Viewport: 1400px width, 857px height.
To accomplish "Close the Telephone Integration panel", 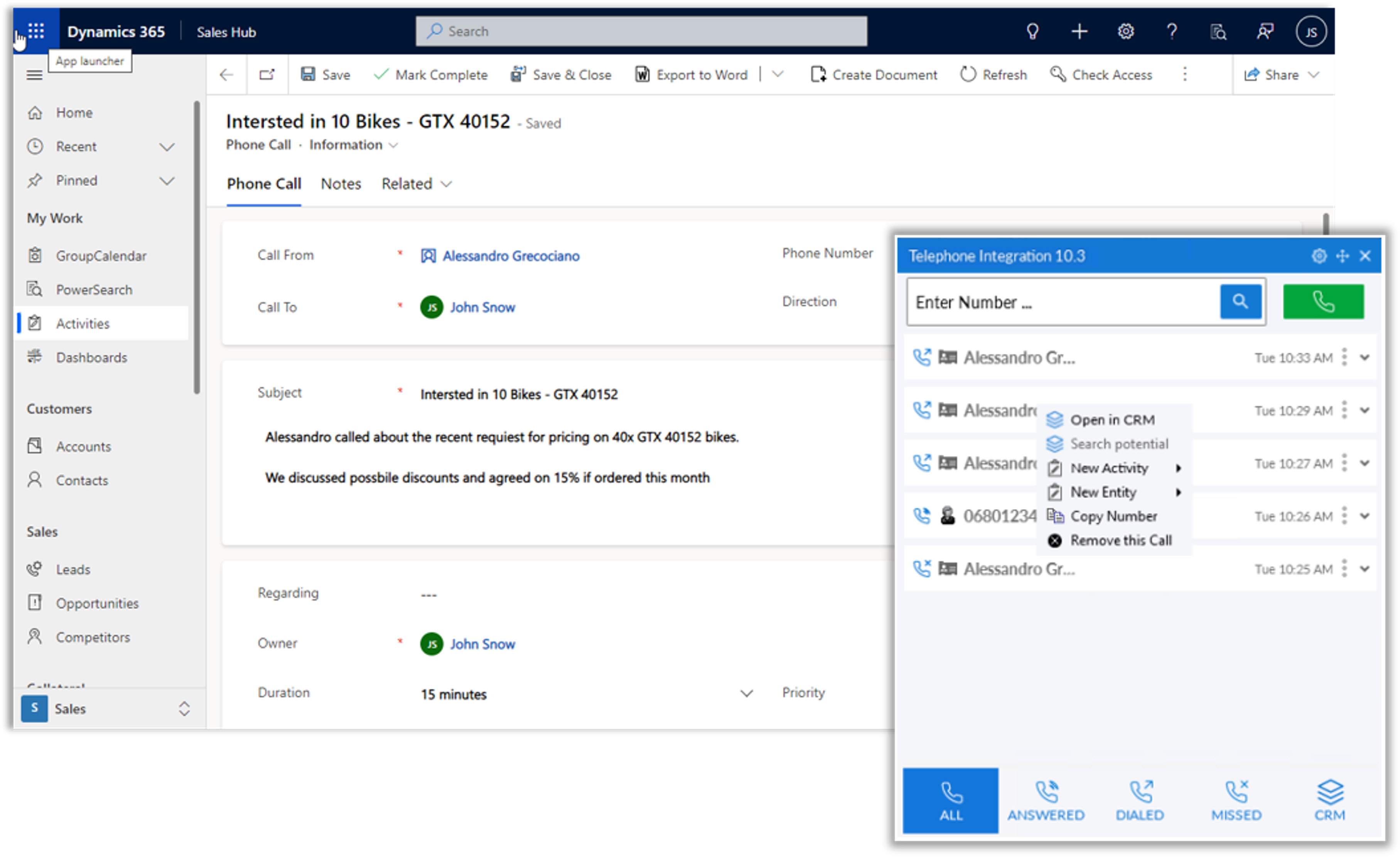I will pos(1365,256).
